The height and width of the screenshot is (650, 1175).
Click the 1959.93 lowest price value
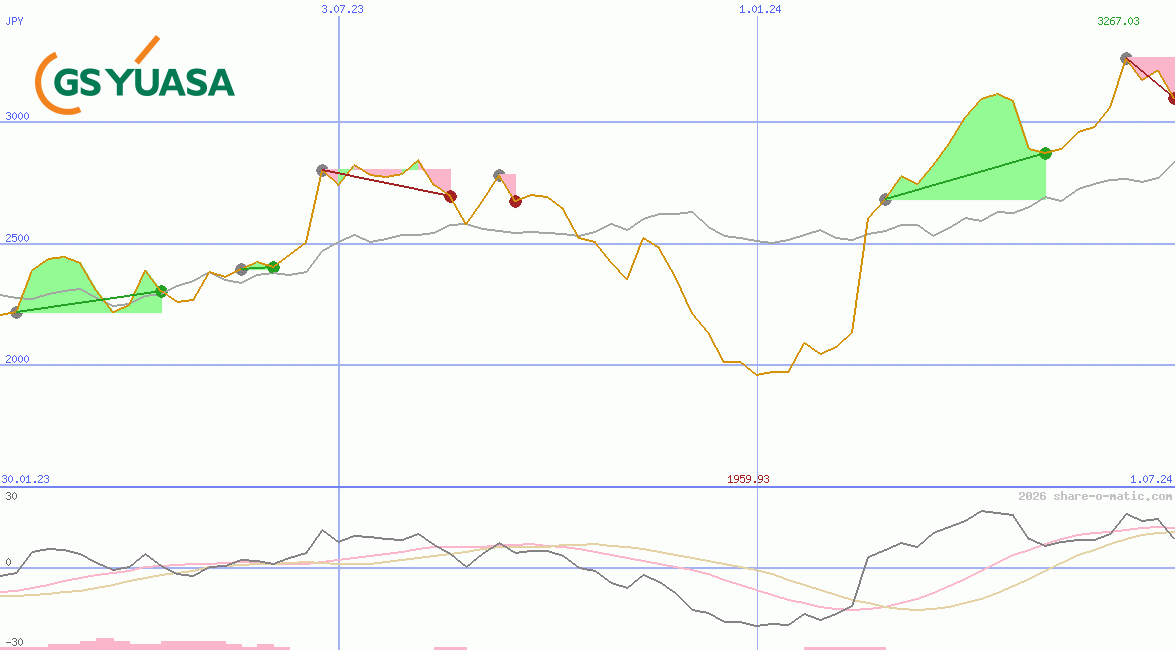[748, 479]
